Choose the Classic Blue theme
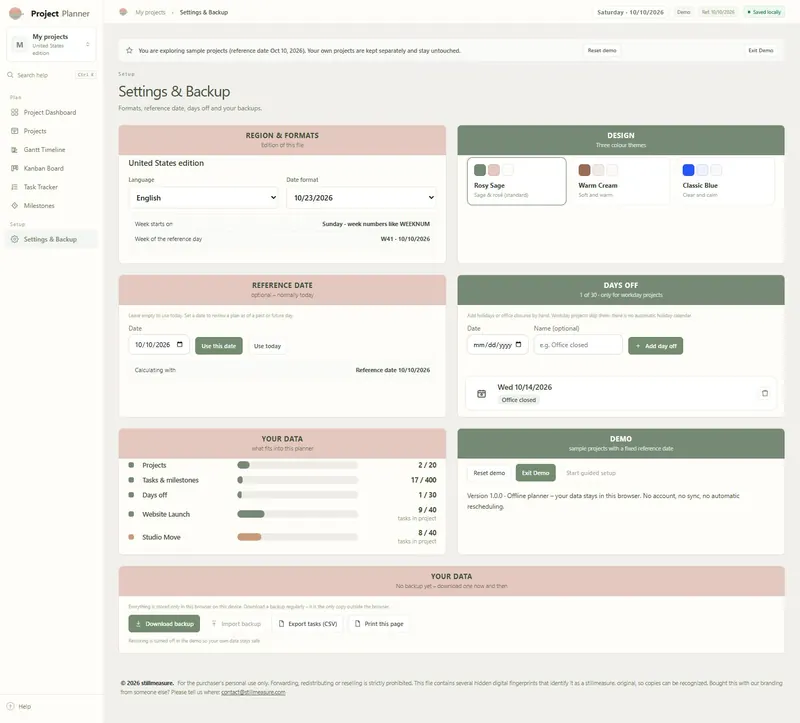The width and height of the screenshot is (800, 723). [x=724, y=181]
